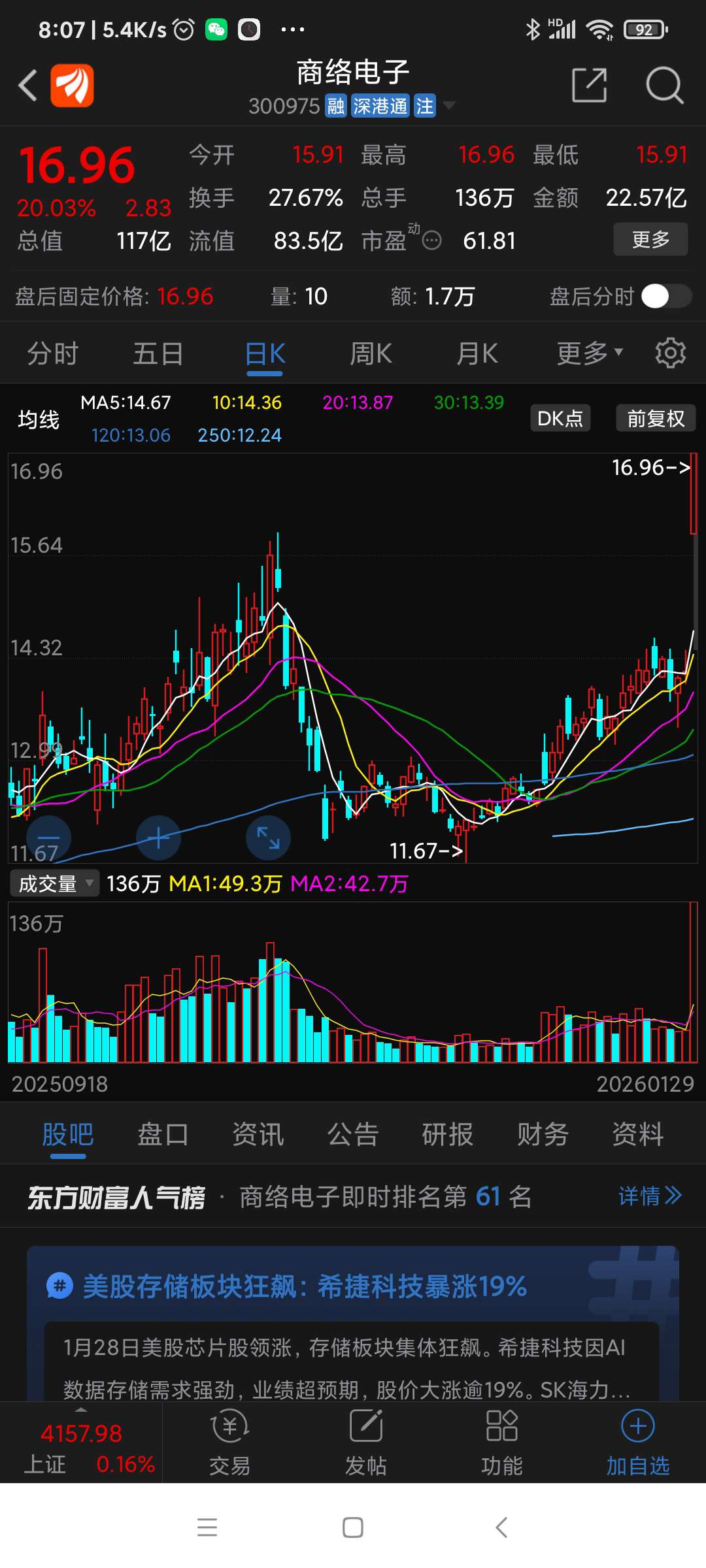Open the search magnifier icon
This screenshot has width=706, height=1568.
665,85
